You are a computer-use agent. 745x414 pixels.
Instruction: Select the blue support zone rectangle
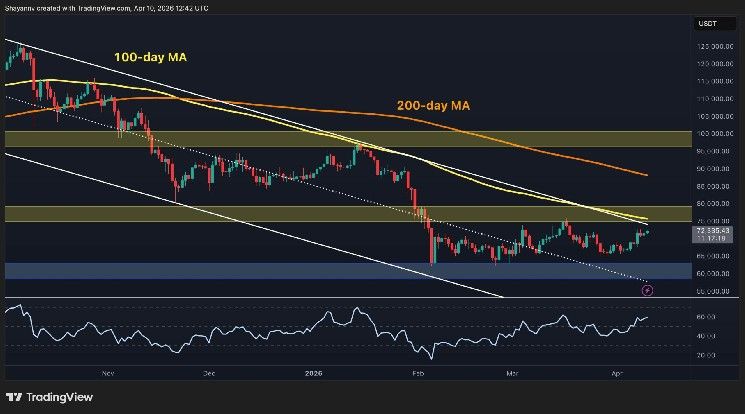(300, 271)
